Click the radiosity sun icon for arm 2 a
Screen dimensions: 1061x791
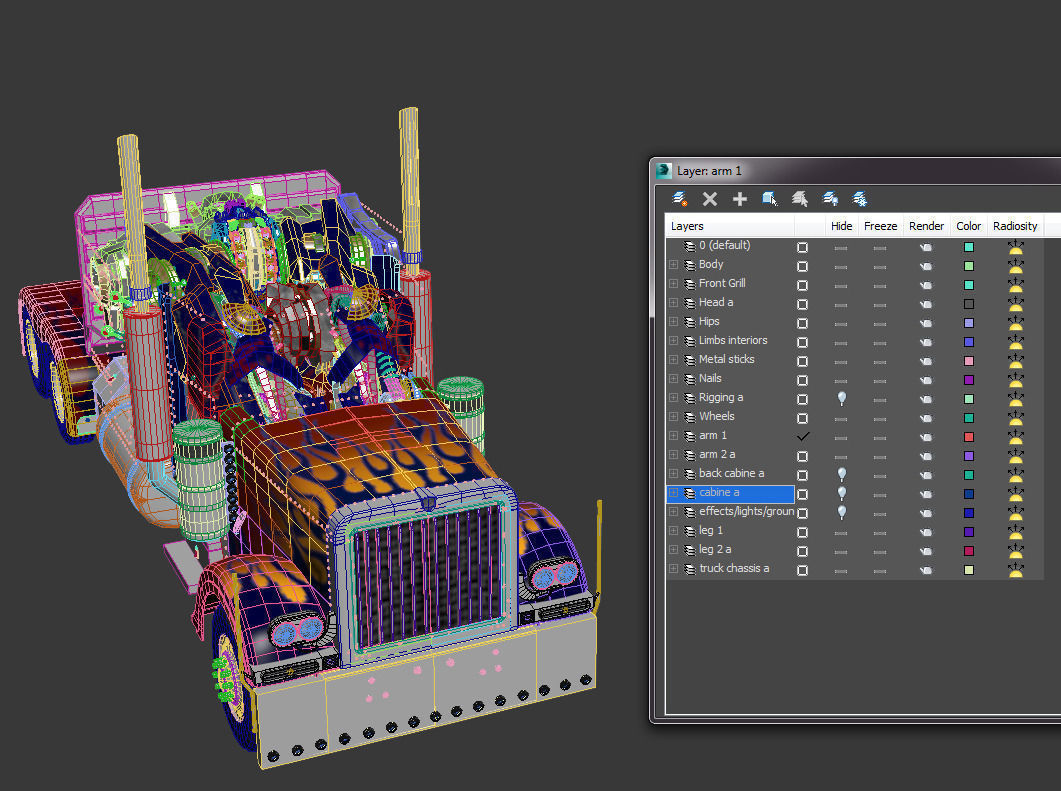click(1016, 456)
